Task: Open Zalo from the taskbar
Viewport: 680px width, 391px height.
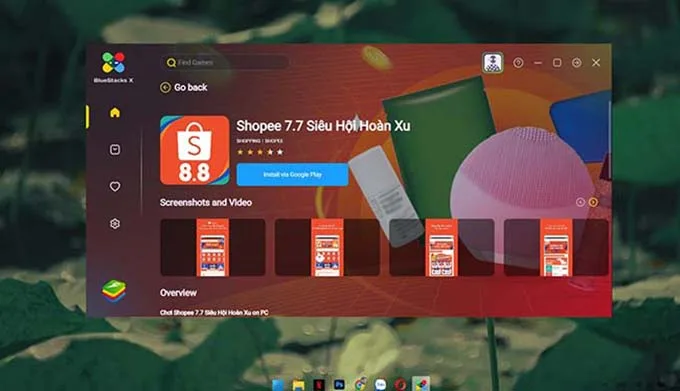Action: pos(380,384)
